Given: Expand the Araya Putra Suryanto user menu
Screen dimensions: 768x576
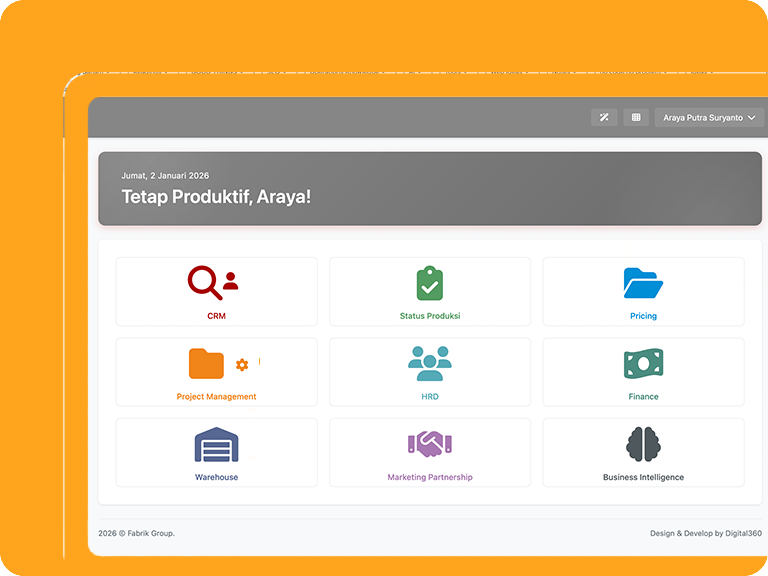Looking at the screenshot, I should 709,118.
